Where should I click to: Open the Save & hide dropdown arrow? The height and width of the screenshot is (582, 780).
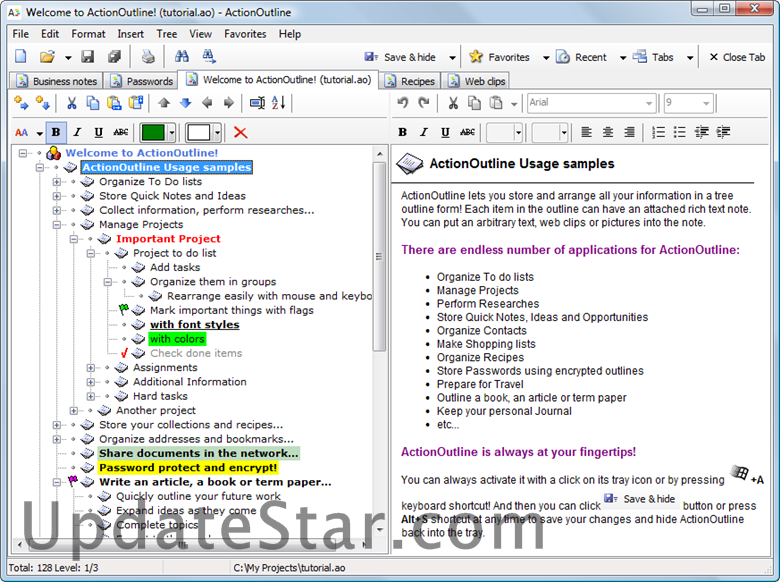pos(452,58)
